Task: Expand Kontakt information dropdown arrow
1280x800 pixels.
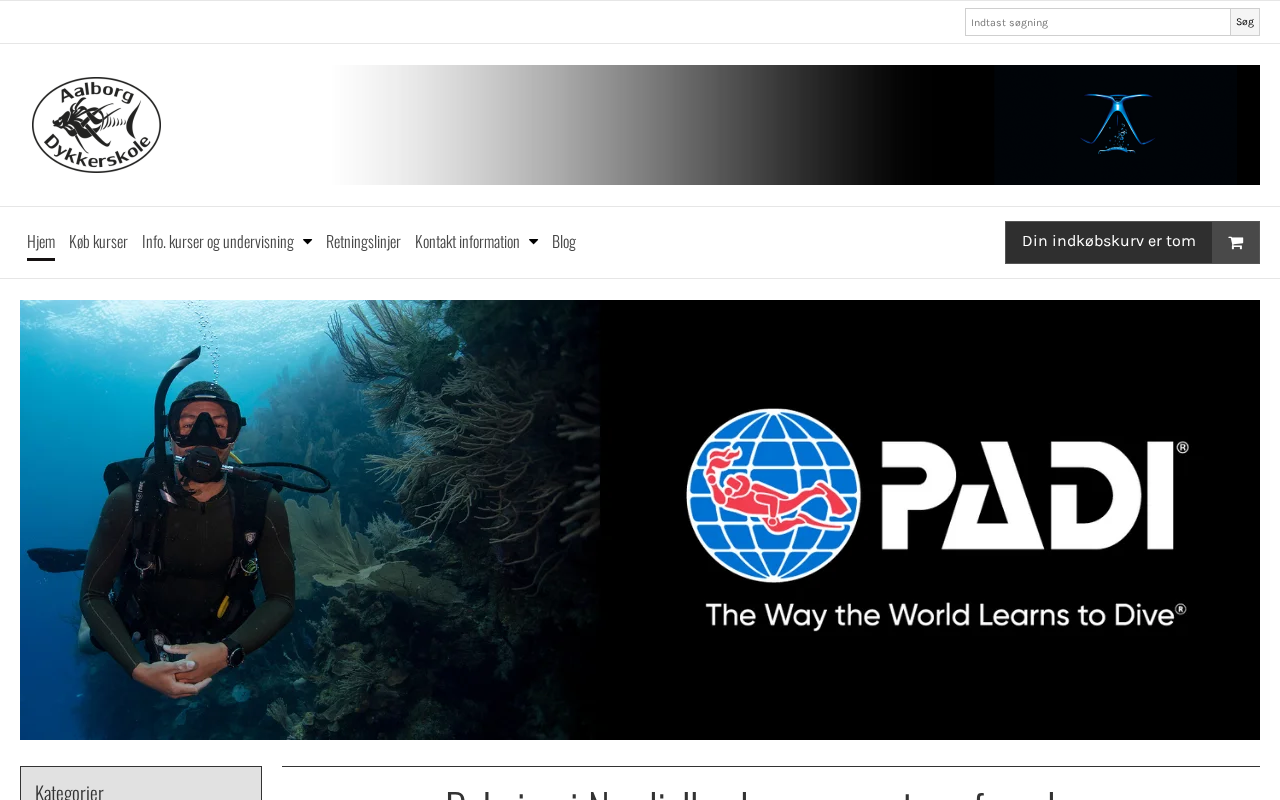Action: pos(533,241)
